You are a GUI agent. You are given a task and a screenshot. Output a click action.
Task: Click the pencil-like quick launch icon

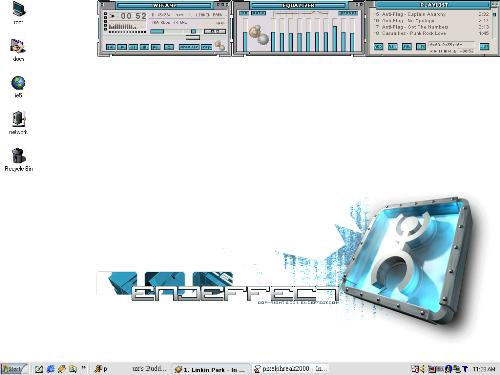point(62,369)
